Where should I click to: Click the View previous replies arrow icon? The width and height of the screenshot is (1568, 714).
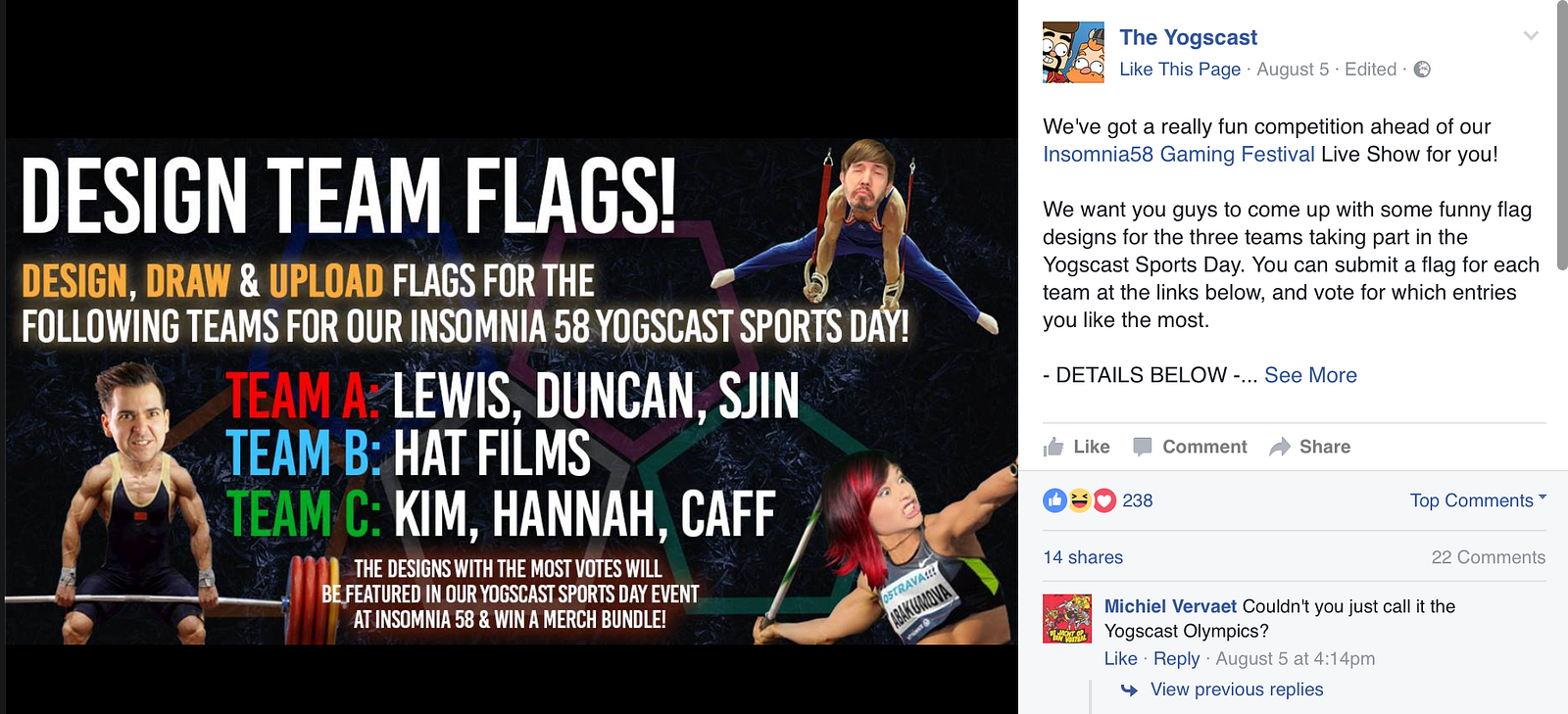[x=1129, y=690]
